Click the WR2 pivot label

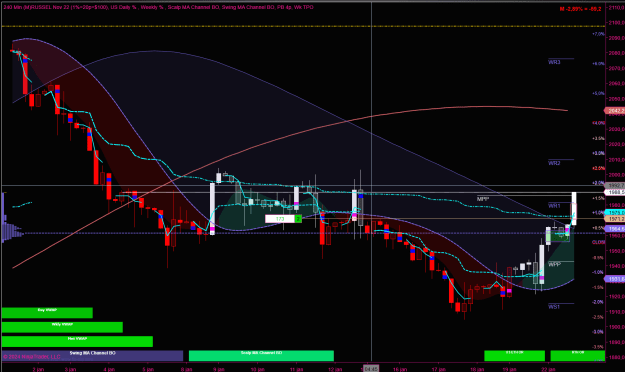pos(554,163)
